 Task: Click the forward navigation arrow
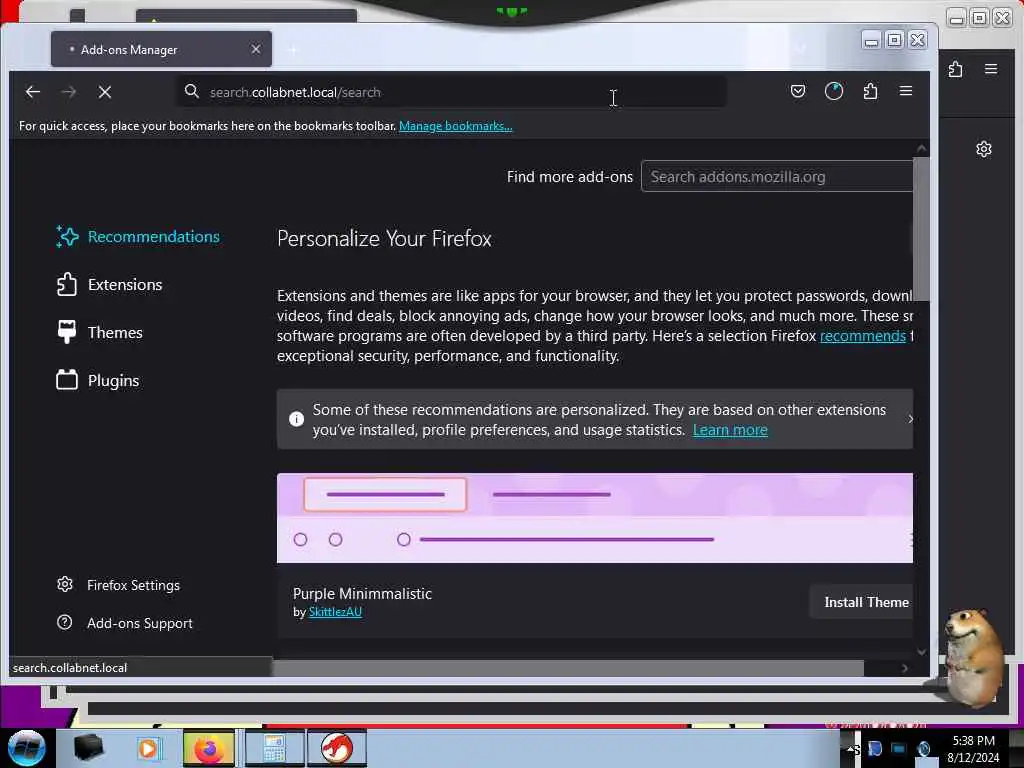point(69,92)
